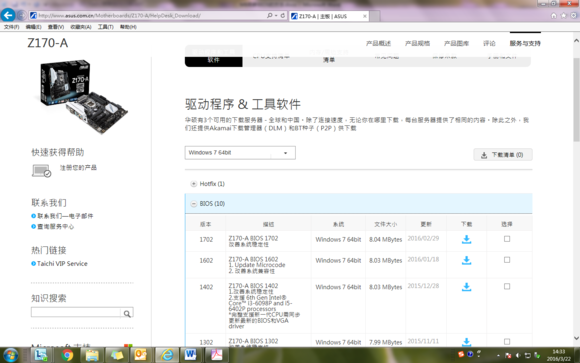The width and height of the screenshot is (580, 363).
Task: Open the 收藏夹(A) menu
Action: coord(81,27)
